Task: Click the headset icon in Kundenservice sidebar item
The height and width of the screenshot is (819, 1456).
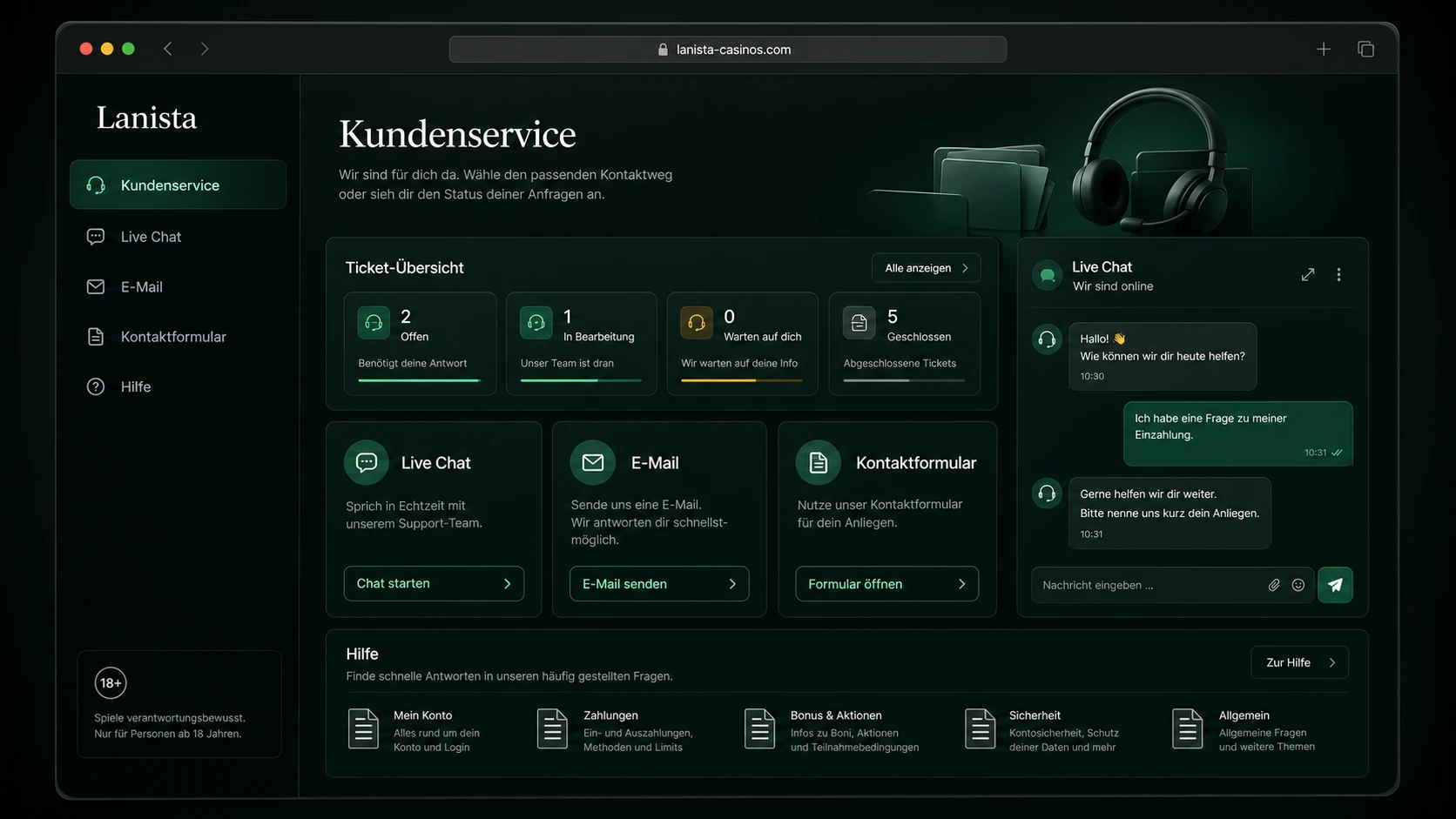Action: tap(96, 185)
